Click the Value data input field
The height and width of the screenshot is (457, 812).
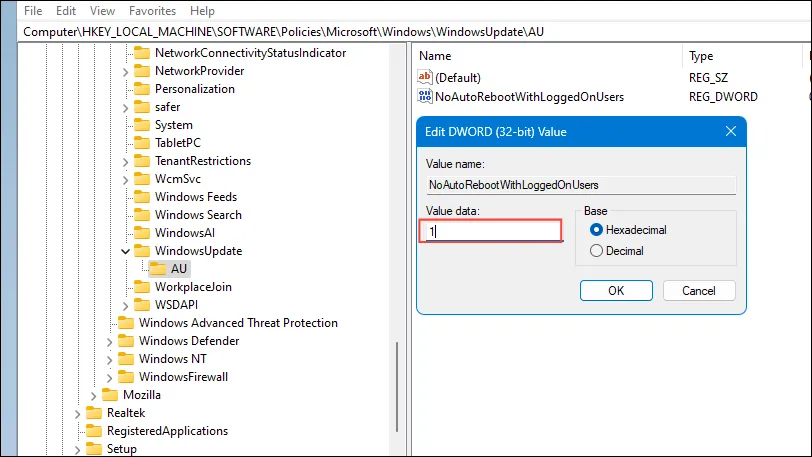(x=490, y=231)
